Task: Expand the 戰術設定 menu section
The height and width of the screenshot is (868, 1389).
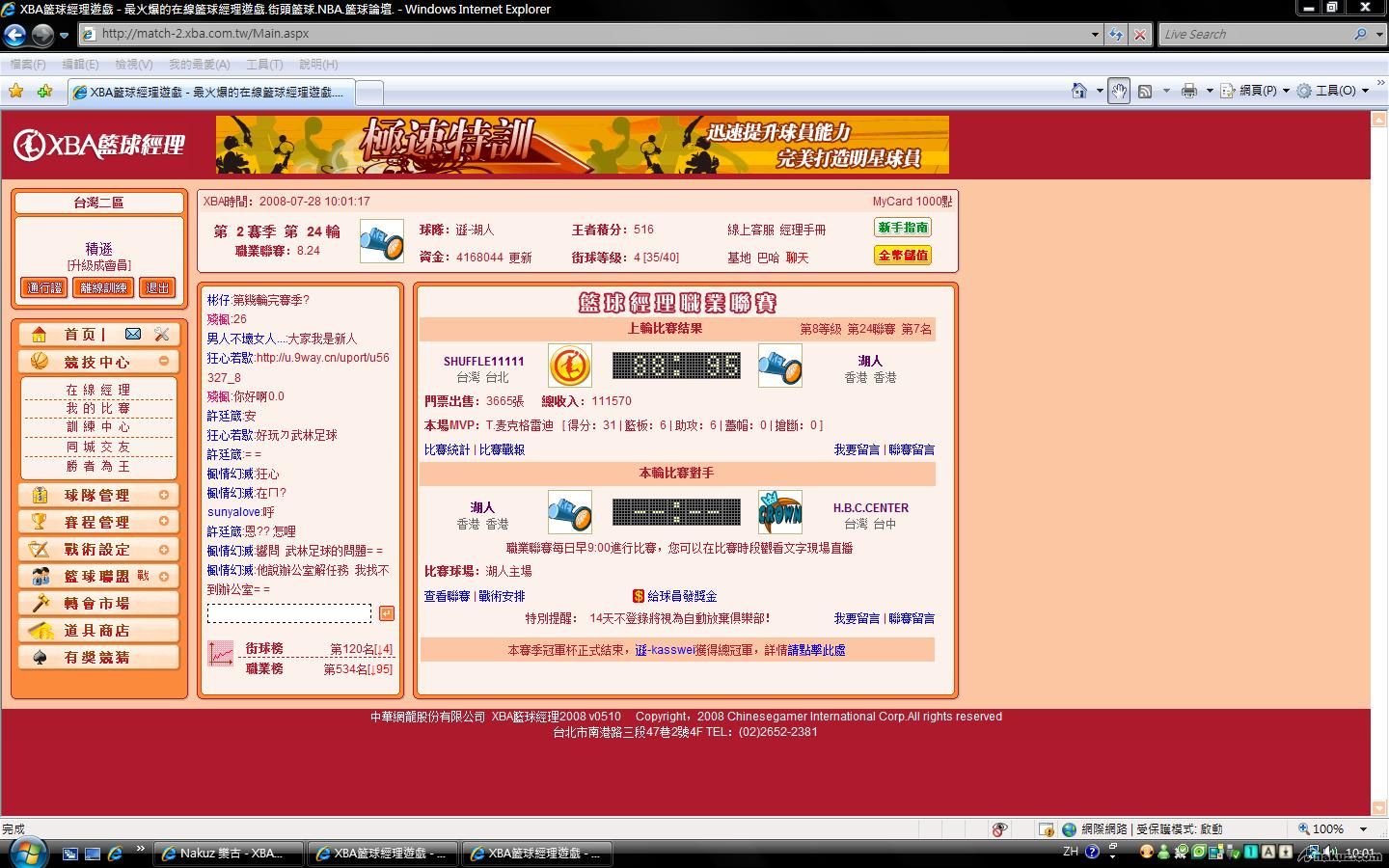Action: coord(164,549)
